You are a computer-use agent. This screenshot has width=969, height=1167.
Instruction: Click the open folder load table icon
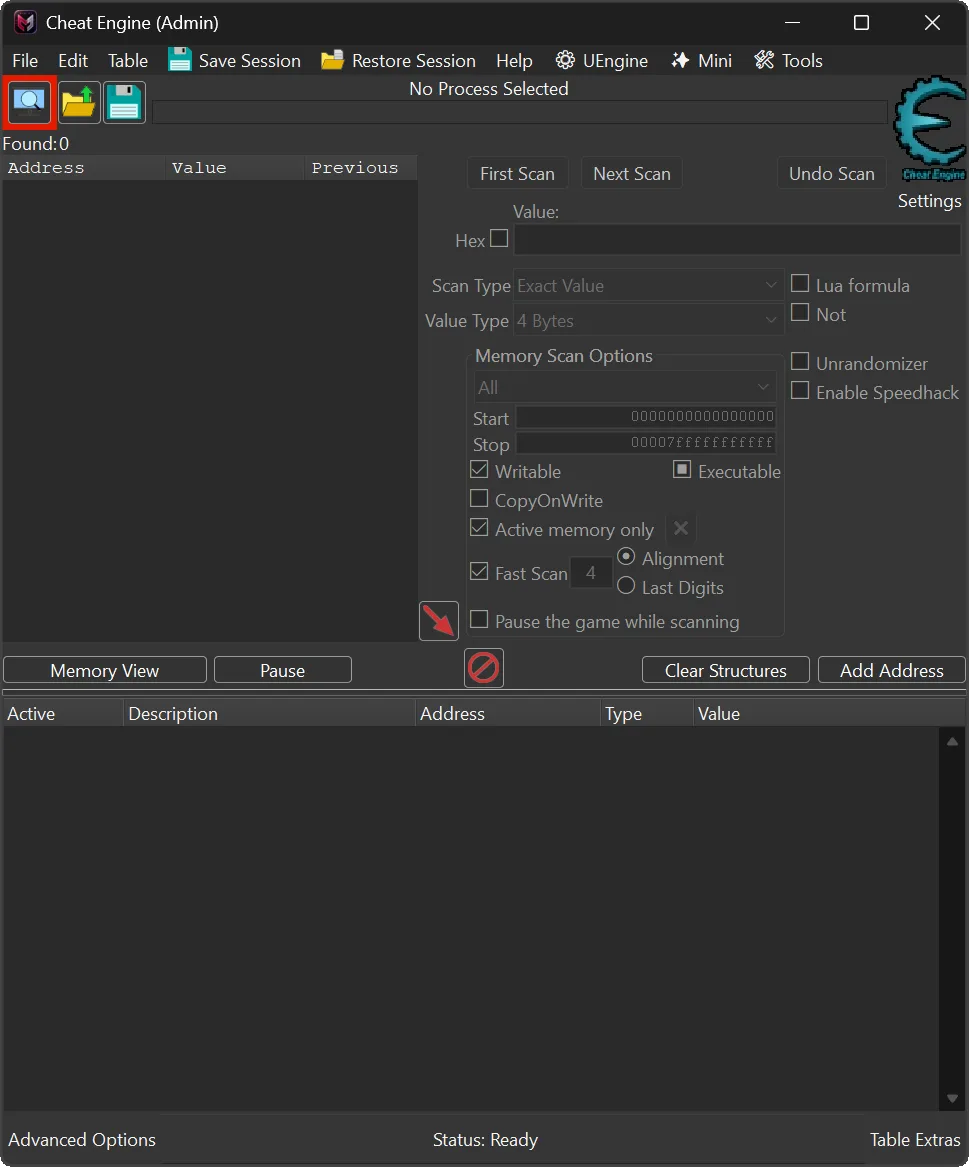coord(79,103)
